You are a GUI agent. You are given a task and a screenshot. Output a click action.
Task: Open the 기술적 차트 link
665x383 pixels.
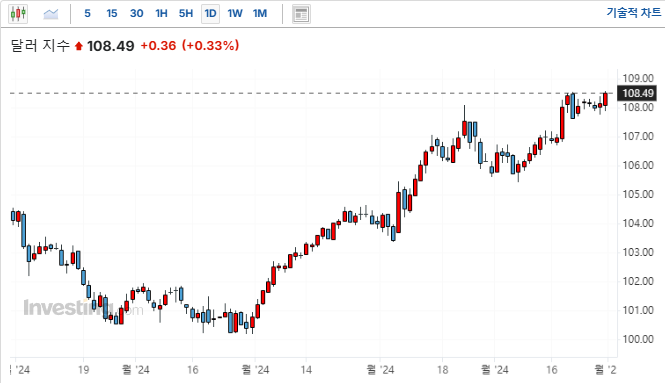[633, 13]
